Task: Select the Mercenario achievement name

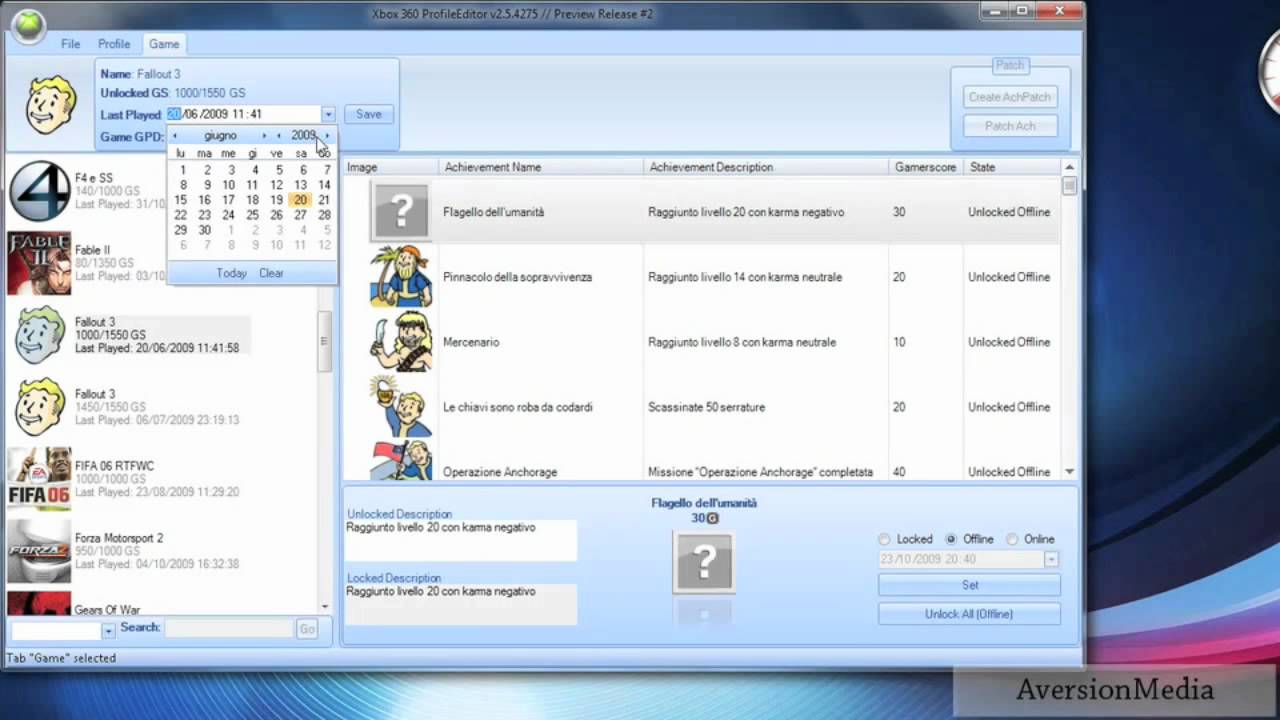Action: pyautogui.click(x=472, y=342)
